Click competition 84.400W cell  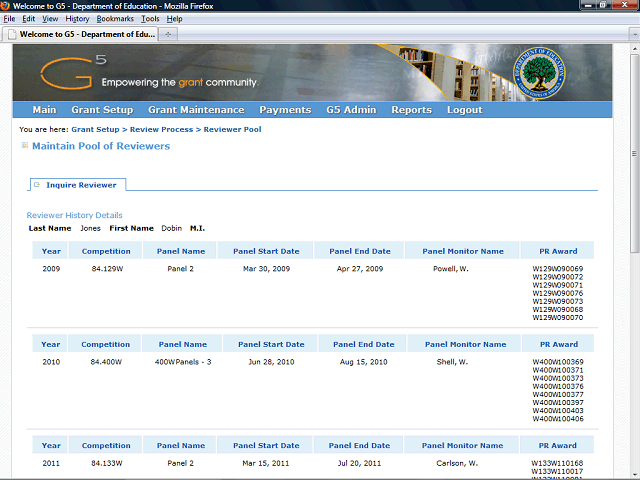[106, 362]
